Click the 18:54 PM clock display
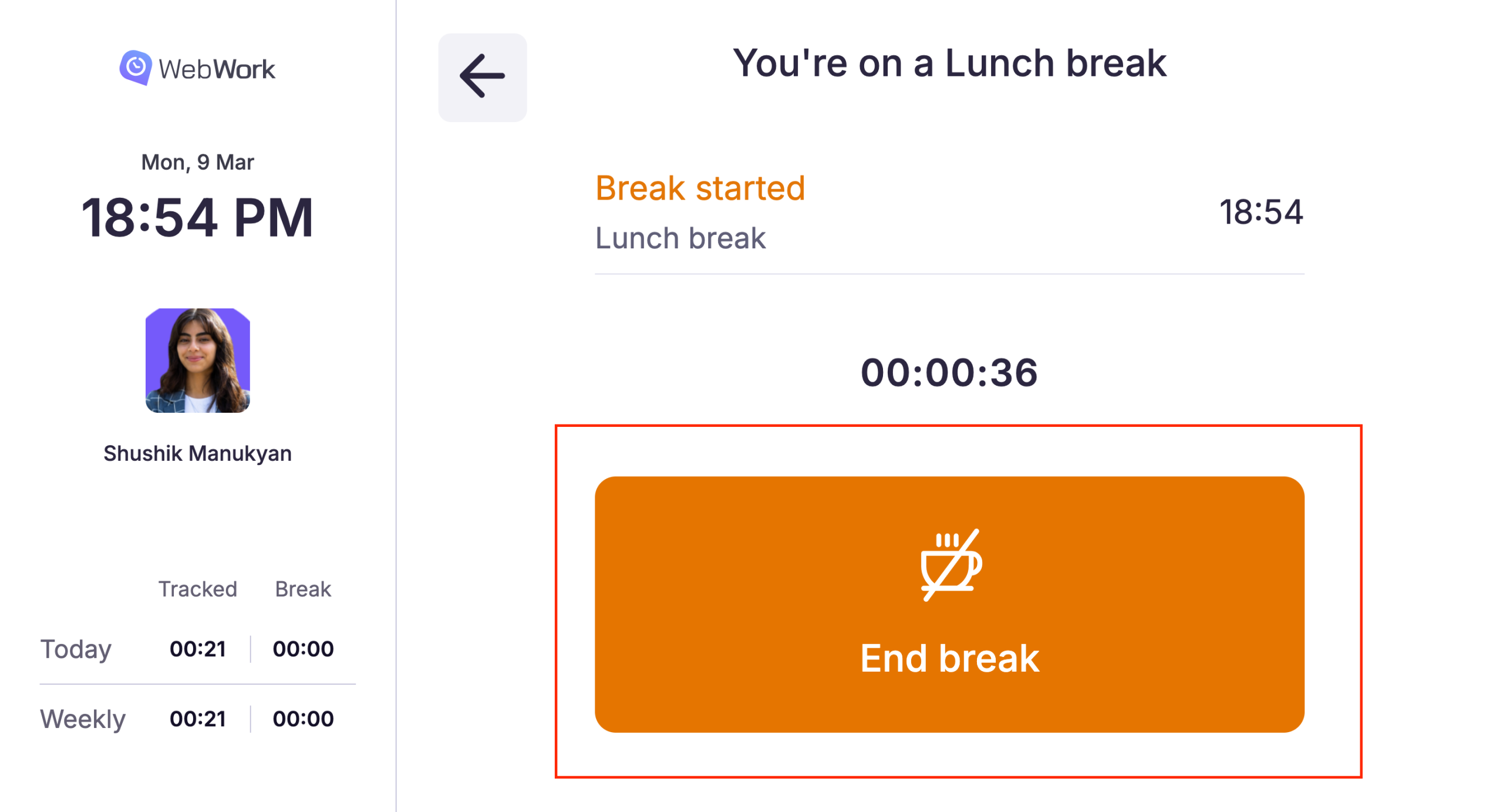This screenshot has width=1503, height=812. click(x=197, y=218)
